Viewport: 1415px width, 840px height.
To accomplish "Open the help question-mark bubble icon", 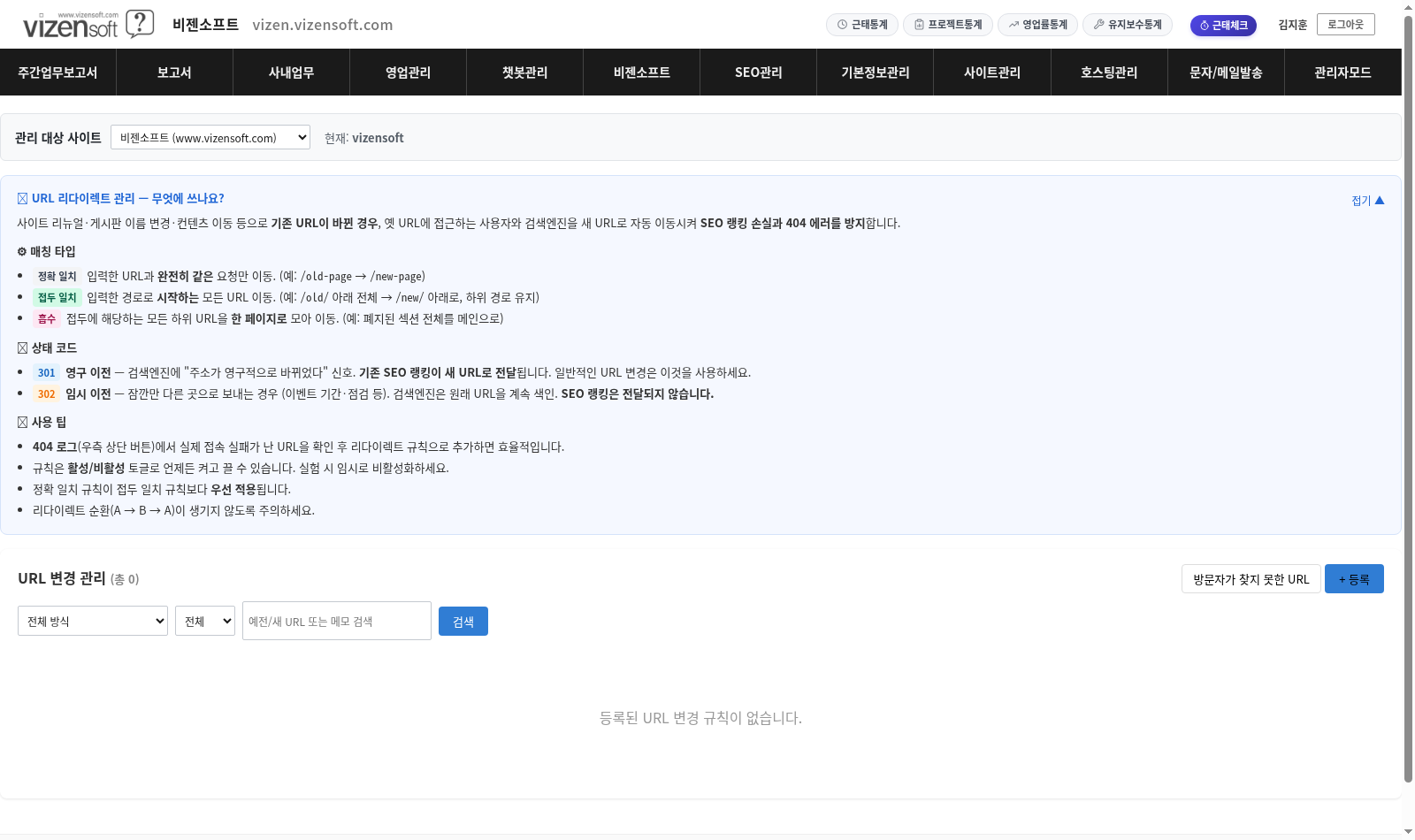I will 140,24.
